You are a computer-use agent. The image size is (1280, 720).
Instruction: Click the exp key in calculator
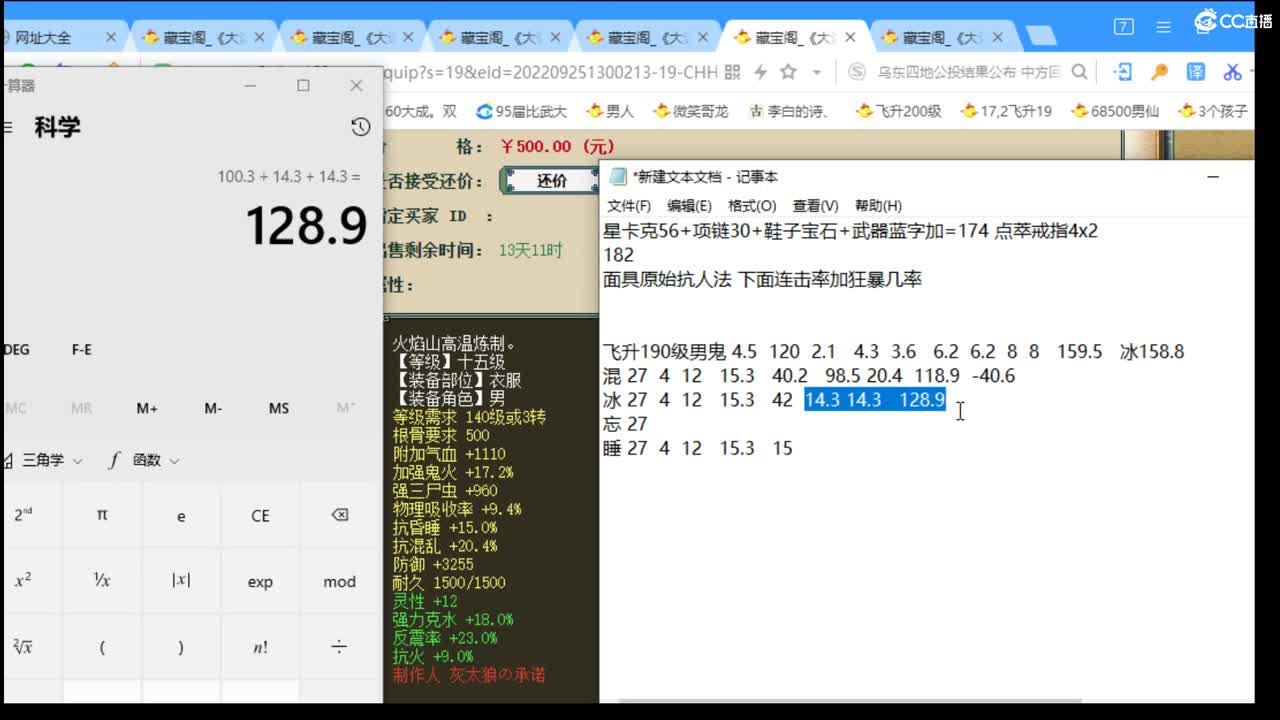pos(260,581)
